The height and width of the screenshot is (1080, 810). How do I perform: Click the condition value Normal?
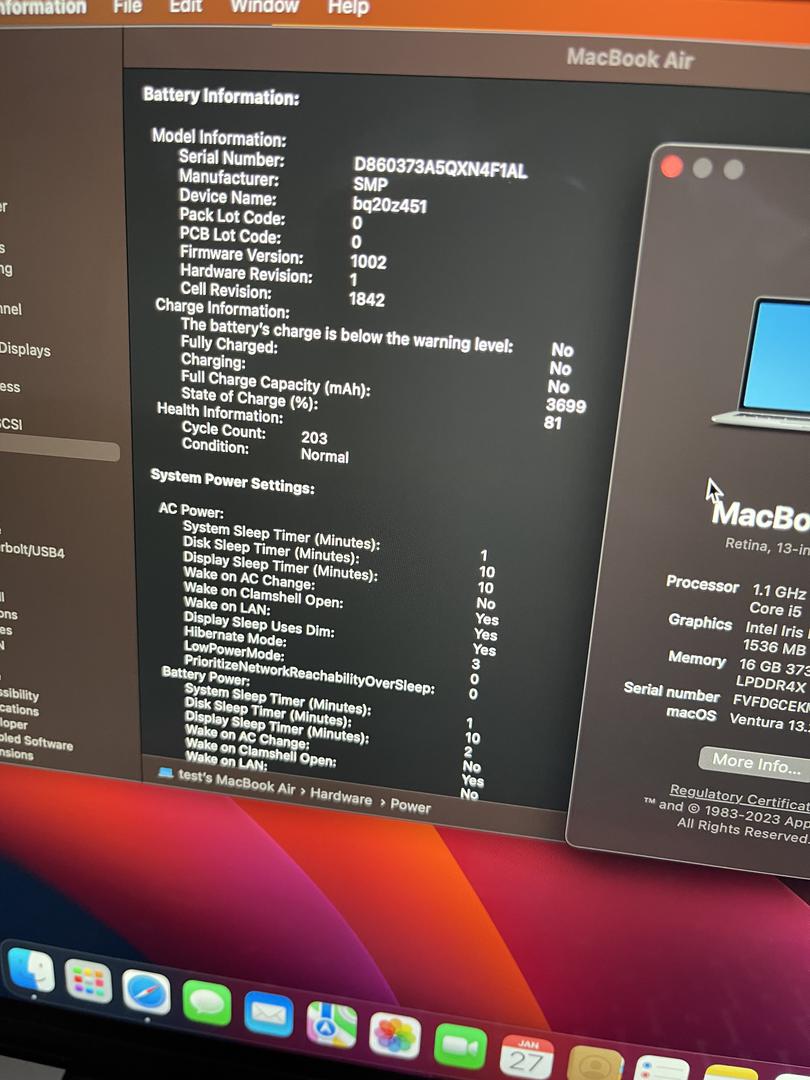coord(325,456)
